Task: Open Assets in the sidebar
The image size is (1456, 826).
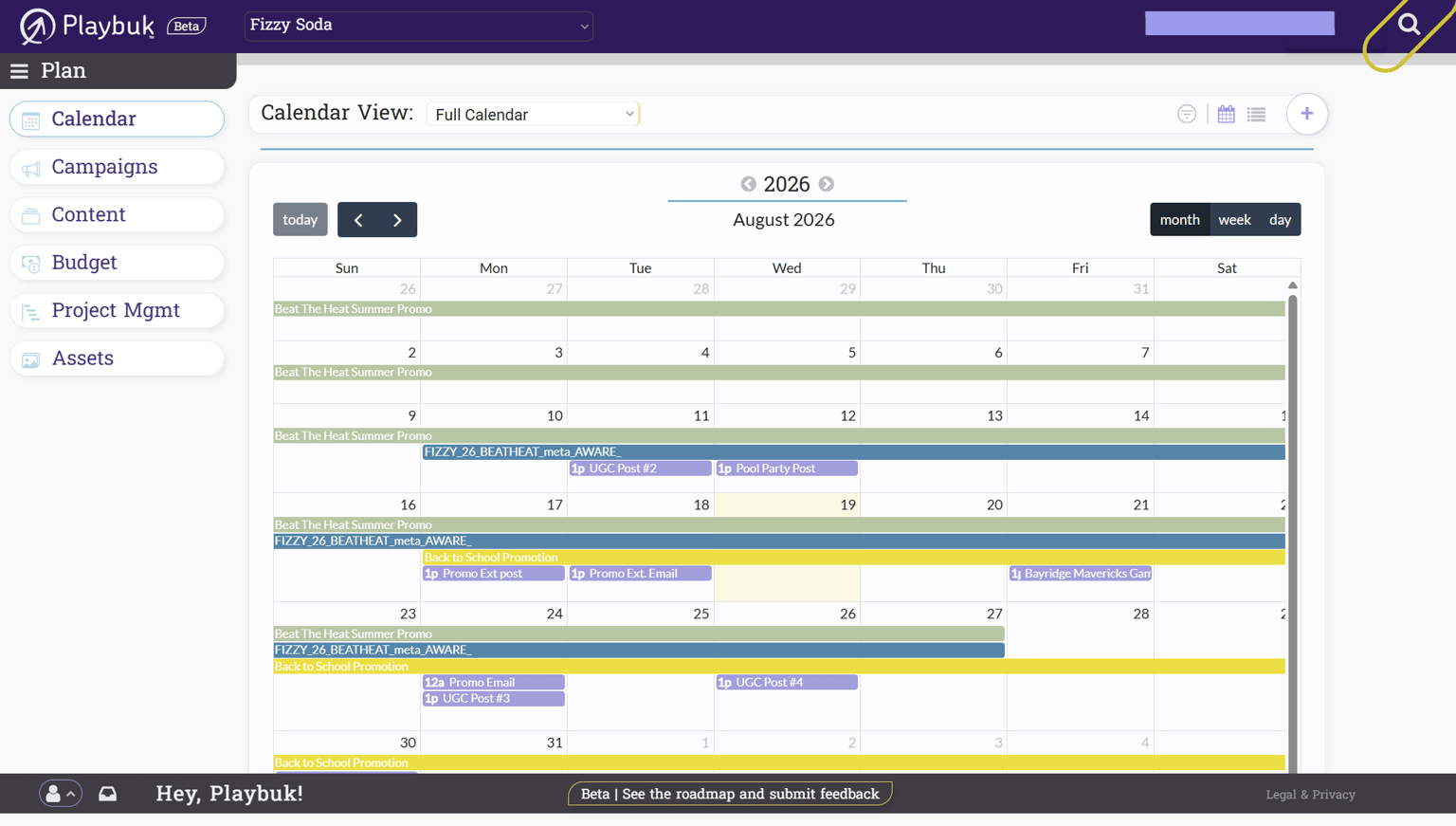Action: click(x=117, y=358)
